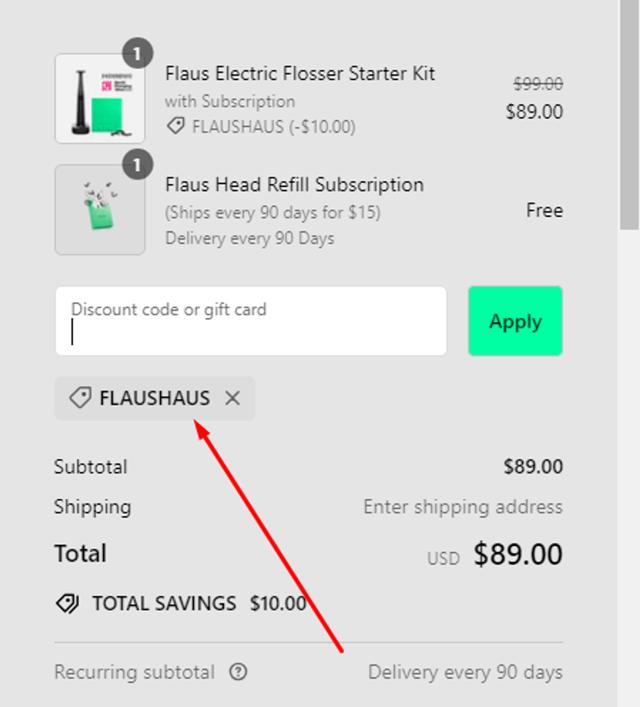Click the Flaus Head Refill Subscription title
Image resolution: width=640 pixels, height=707 pixels.
coord(294,184)
